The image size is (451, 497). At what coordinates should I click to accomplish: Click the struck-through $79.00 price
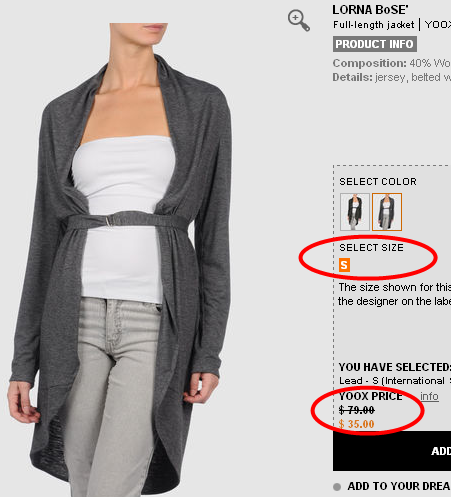point(357,410)
